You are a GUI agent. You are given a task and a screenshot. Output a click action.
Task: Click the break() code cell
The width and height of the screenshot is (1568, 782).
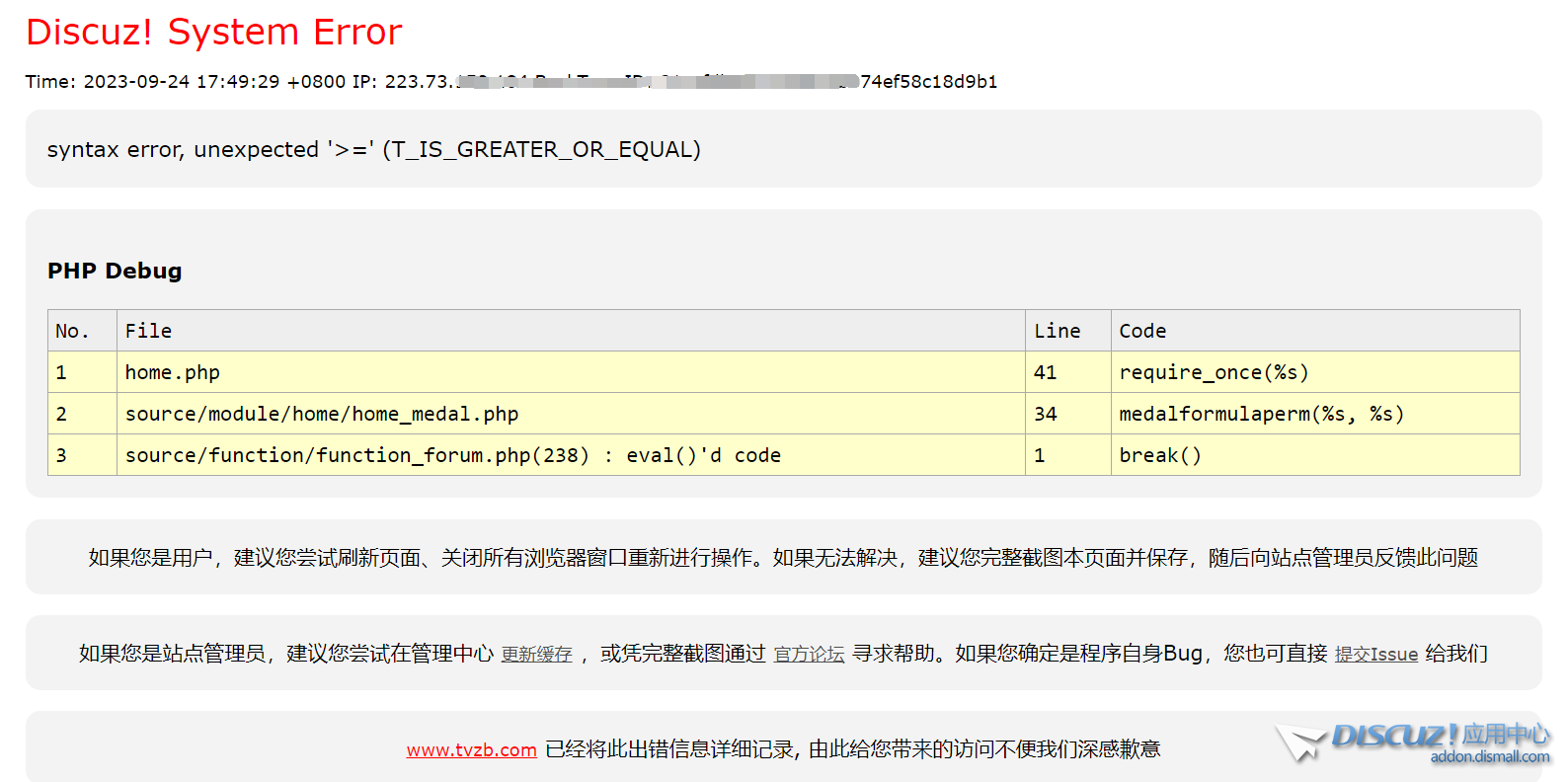click(x=1315, y=455)
